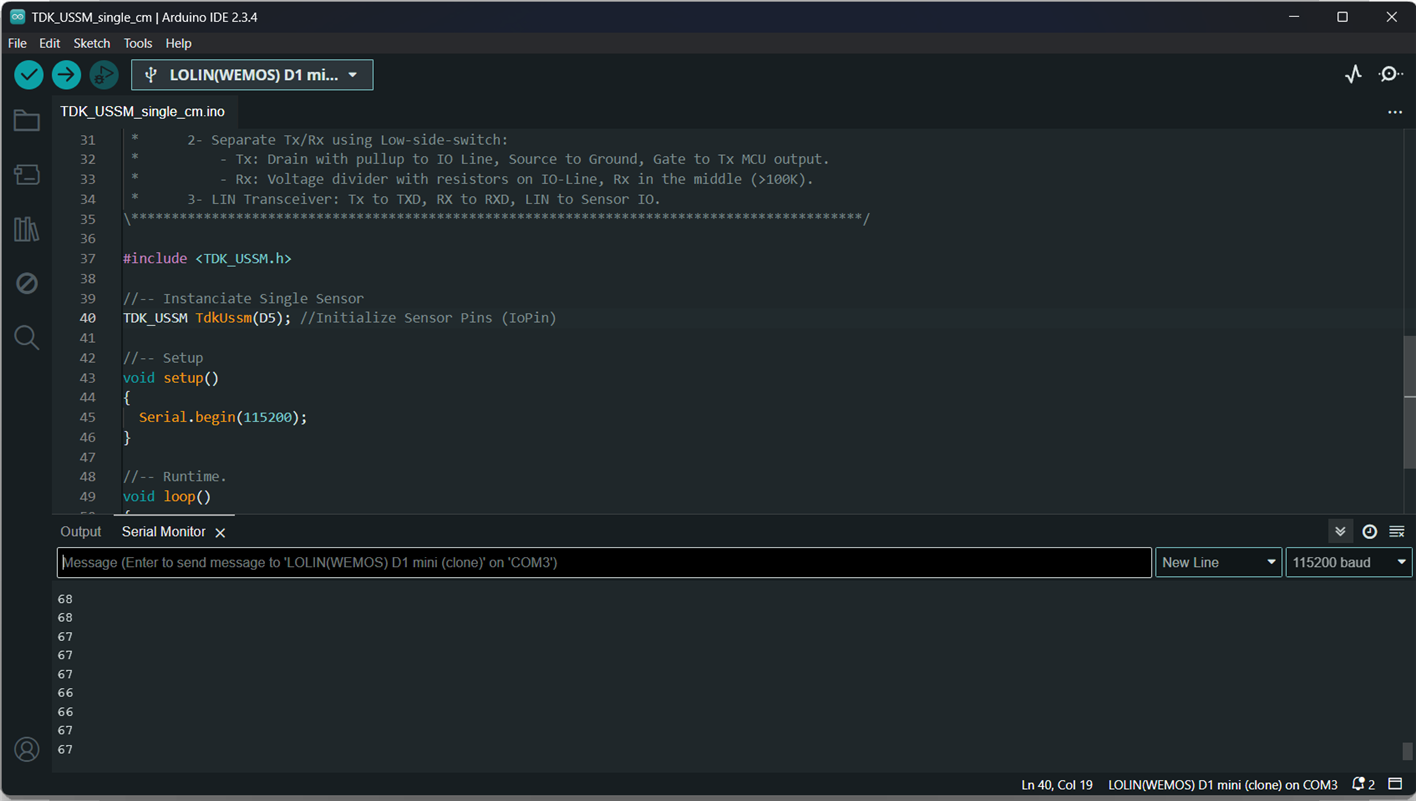Open the Sketchbook folder in sidebar
Screen dimensions: 1416x801
[x=27, y=121]
